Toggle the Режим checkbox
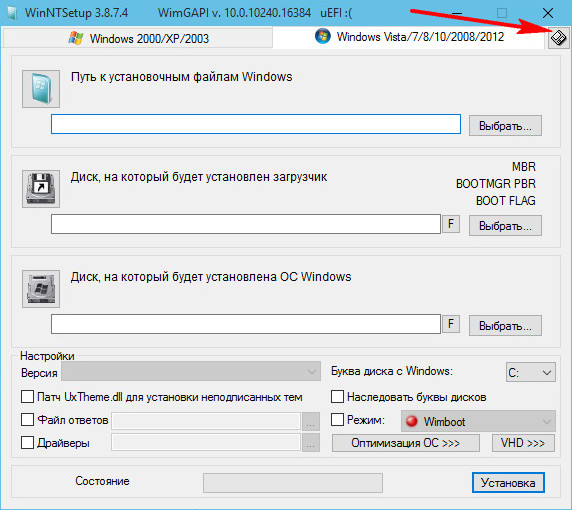 (x=337, y=420)
